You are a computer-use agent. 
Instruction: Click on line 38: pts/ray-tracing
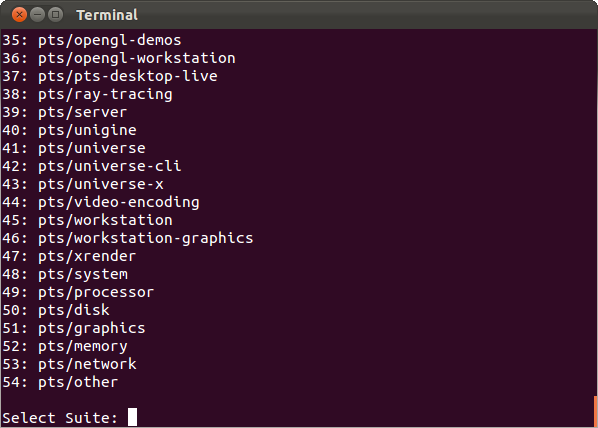pyautogui.click(x=87, y=94)
